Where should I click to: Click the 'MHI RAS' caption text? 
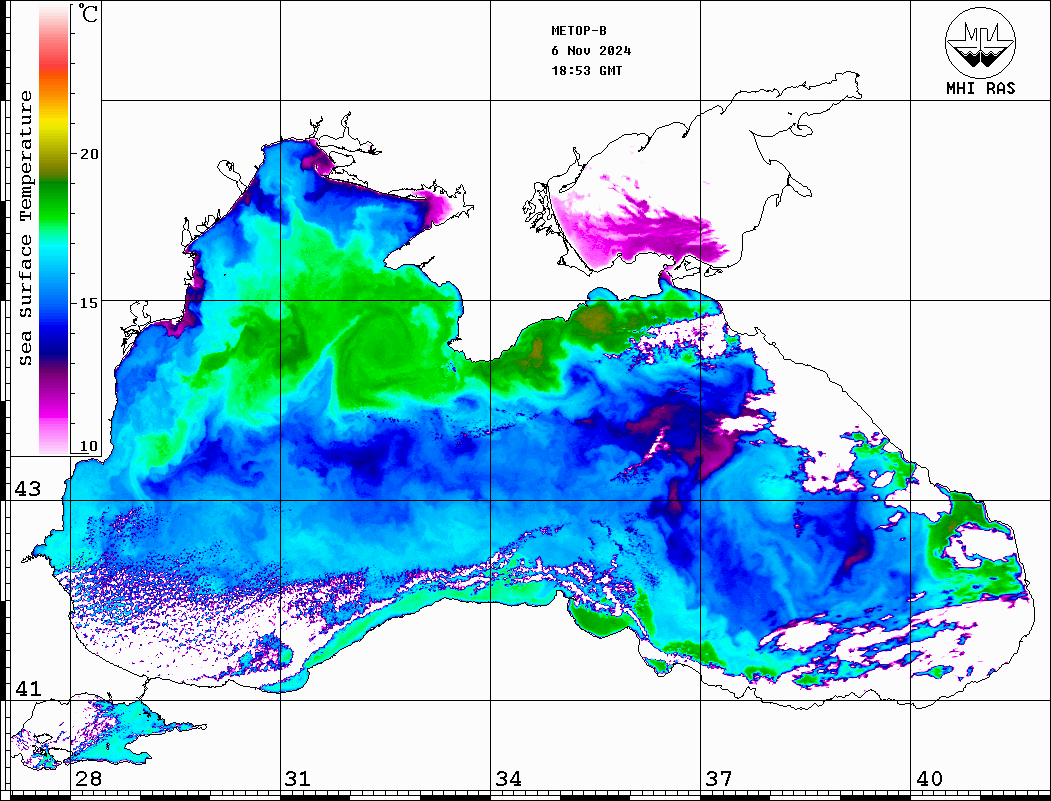[x=980, y=88]
